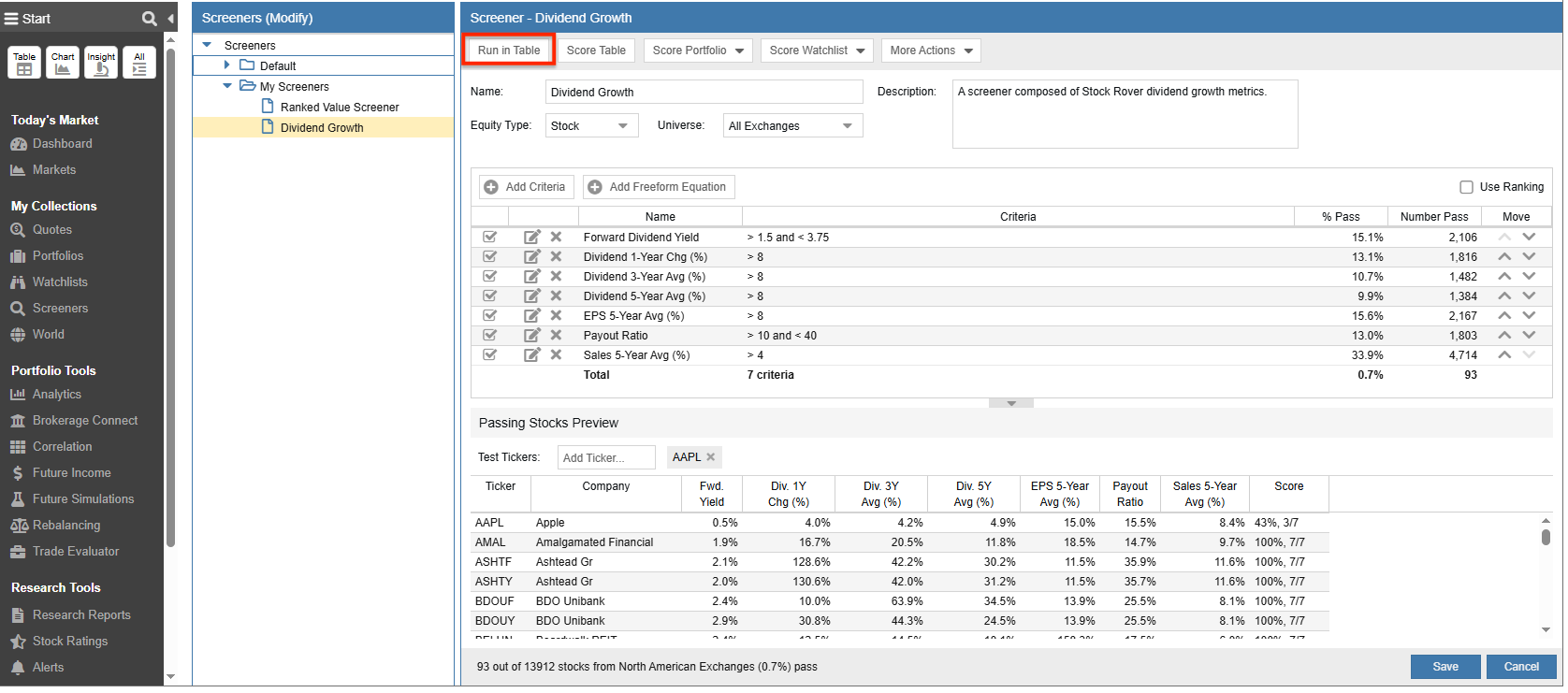This screenshot has height=693, width=1568.
Task: Click the left sidebar scrollbar thumb
Action: 170,297
